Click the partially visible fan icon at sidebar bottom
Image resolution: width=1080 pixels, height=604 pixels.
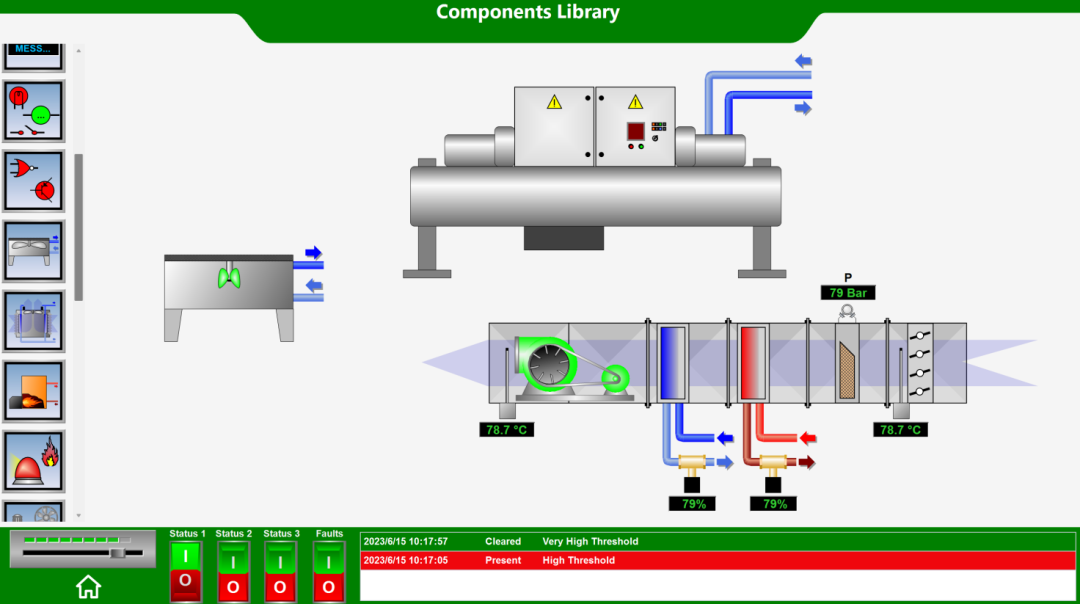[x=33, y=512]
